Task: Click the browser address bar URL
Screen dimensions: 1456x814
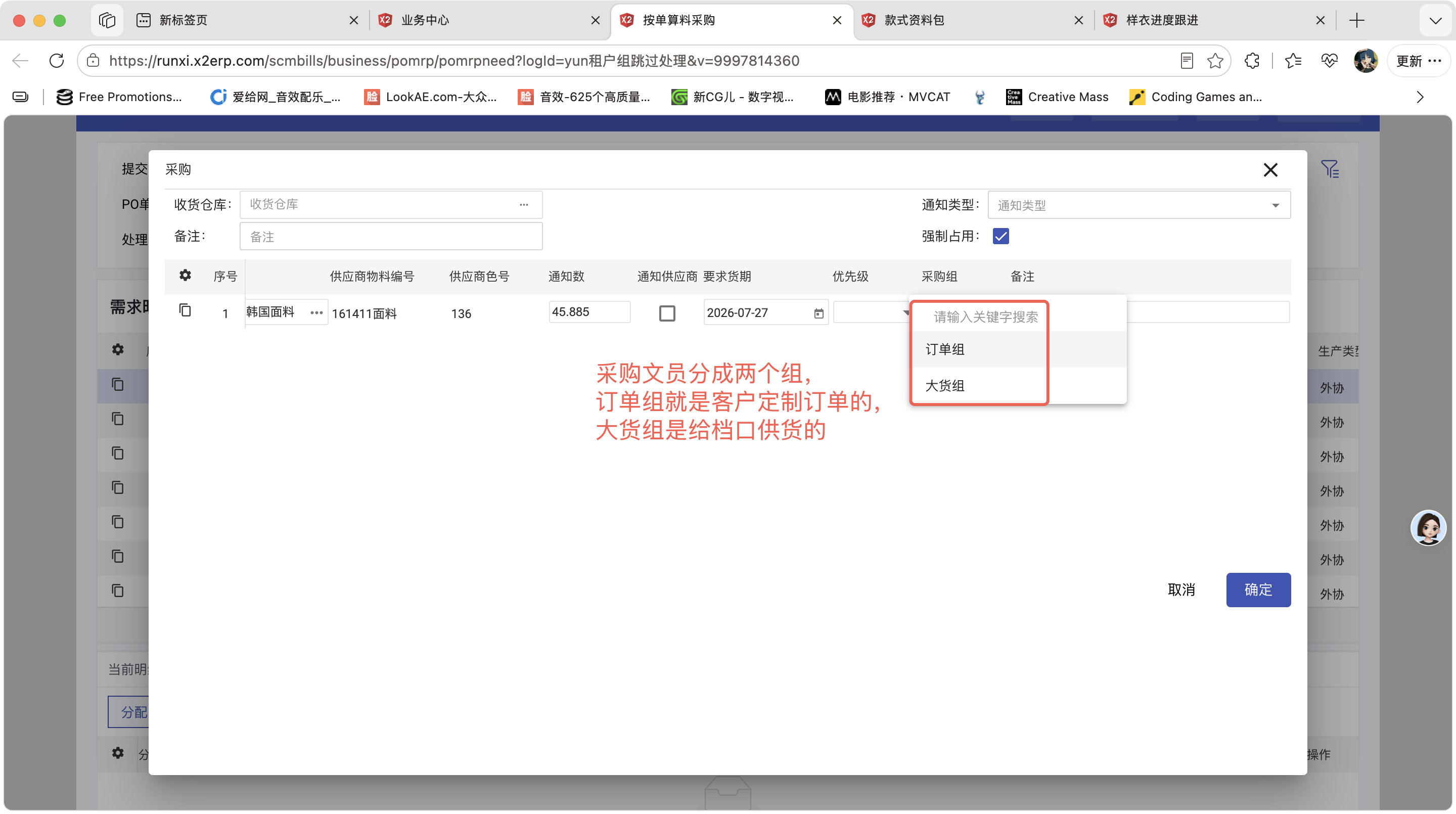Action: (x=454, y=61)
